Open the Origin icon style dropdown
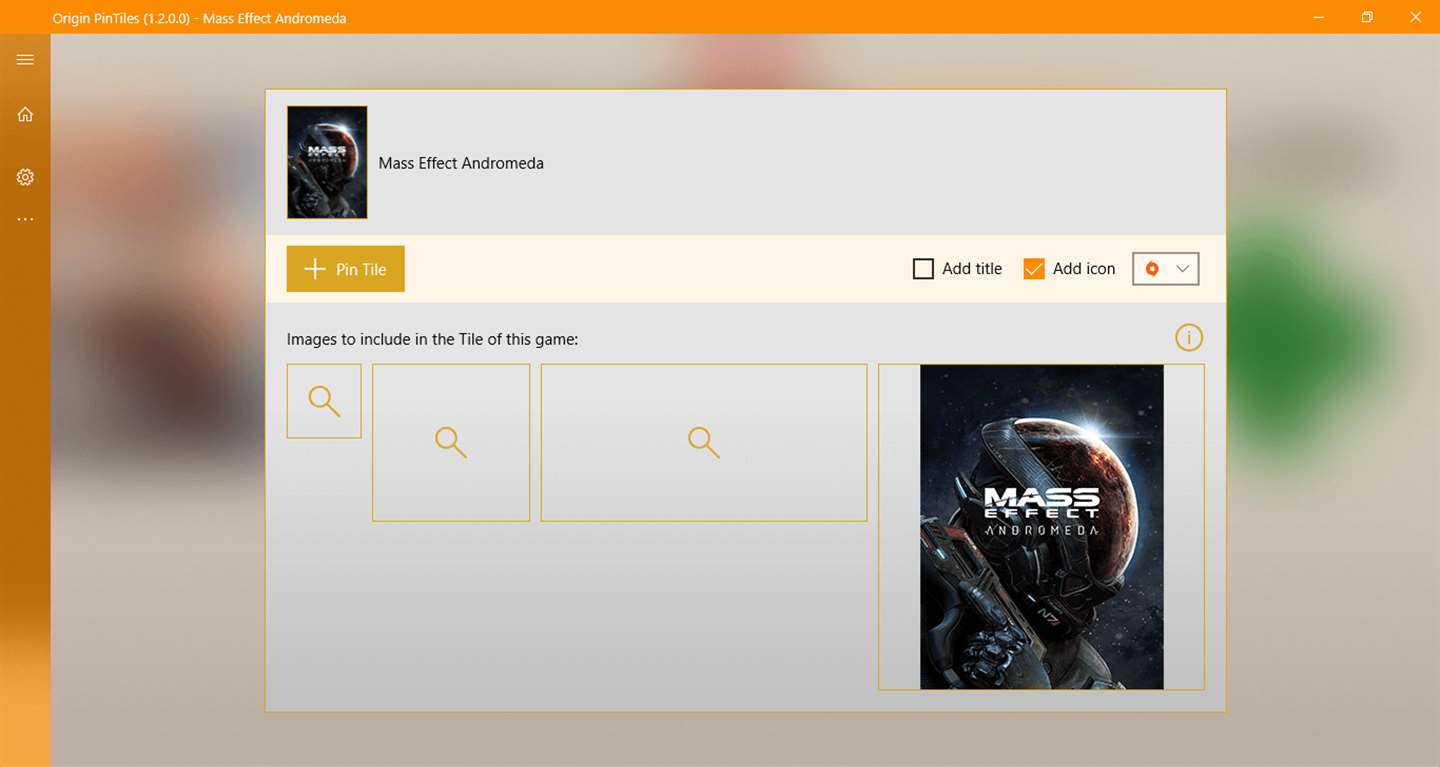Image resolution: width=1440 pixels, height=767 pixels. [x=1165, y=269]
